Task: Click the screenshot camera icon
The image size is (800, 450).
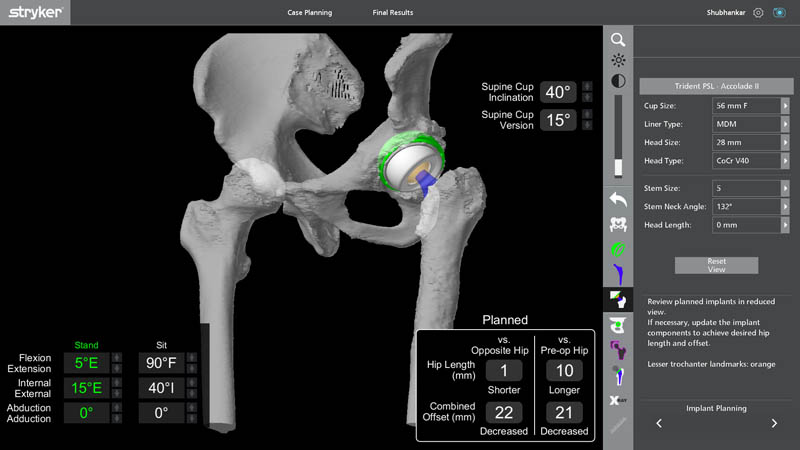Action: 779,13
